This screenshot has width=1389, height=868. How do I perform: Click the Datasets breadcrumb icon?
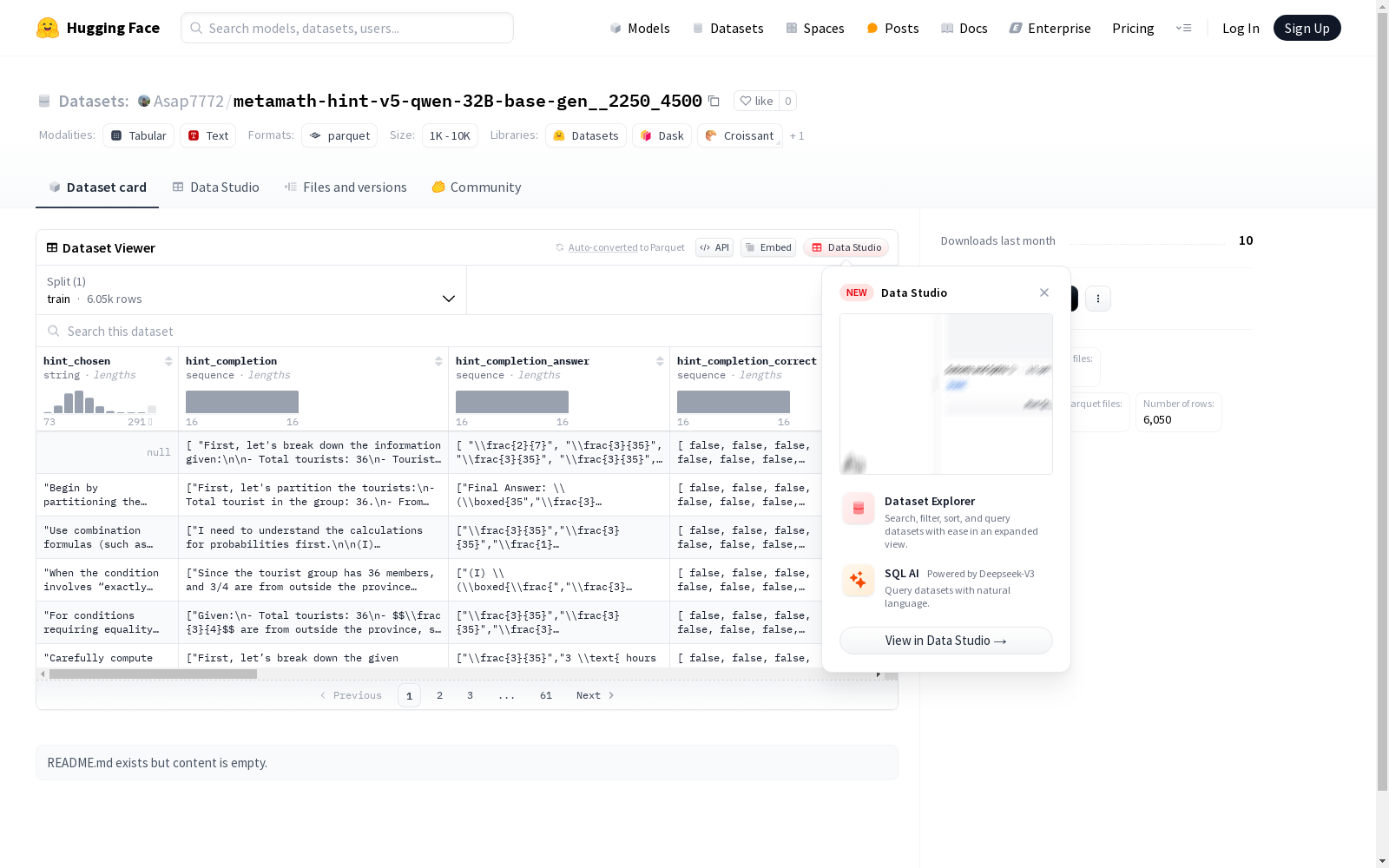tap(44, 101)
